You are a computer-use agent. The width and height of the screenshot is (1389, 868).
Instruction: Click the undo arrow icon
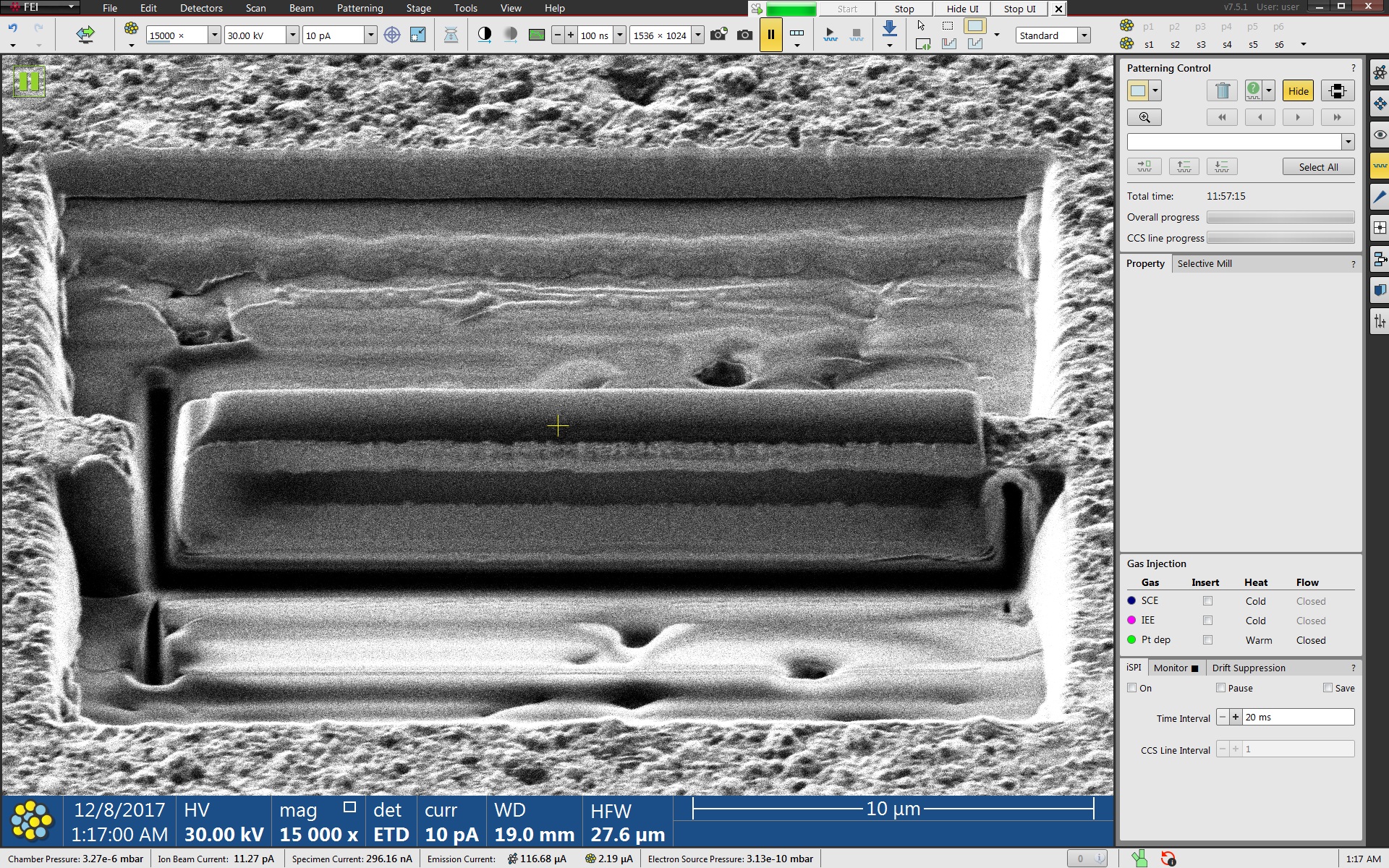tap(13, 29)
